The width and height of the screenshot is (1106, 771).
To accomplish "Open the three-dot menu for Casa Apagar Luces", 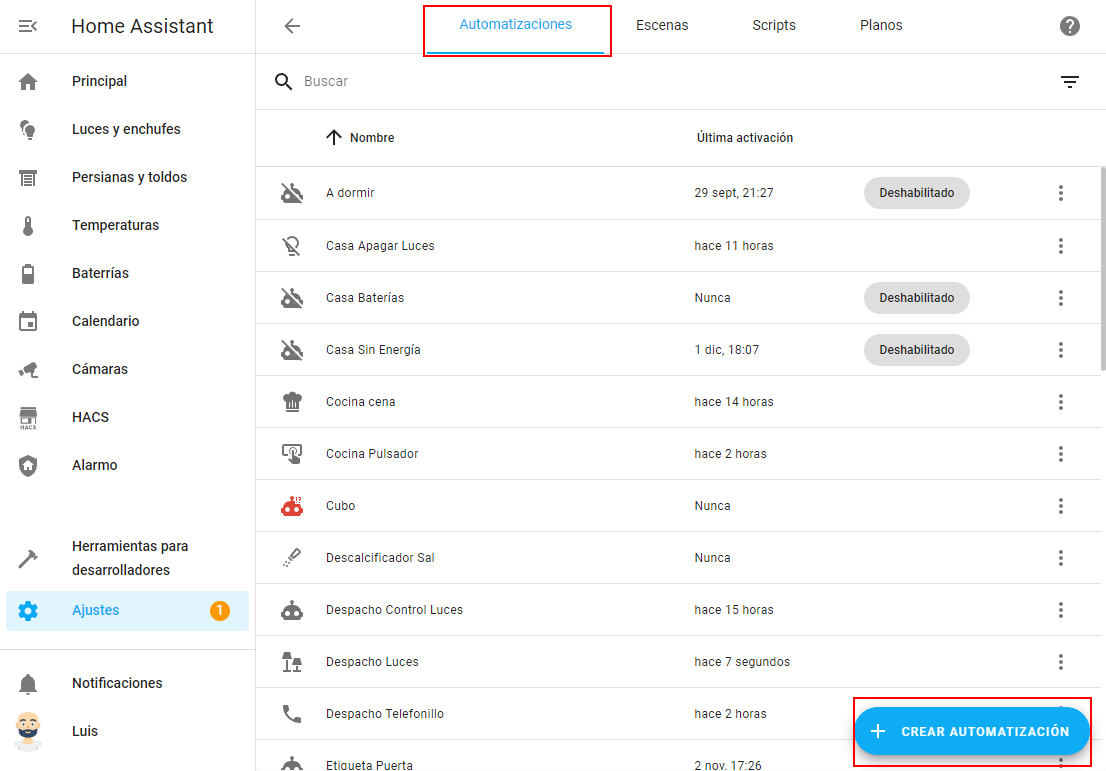I will coord(1060,246).
